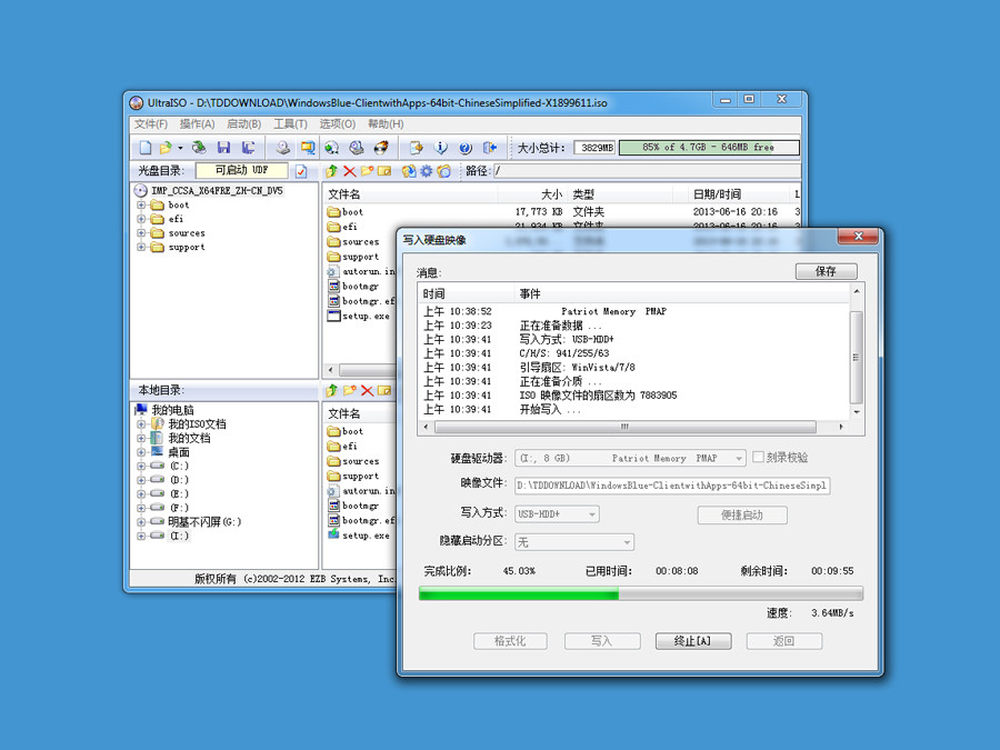Screen dimensions: 1000x750
Task: Click the Make CD/DVD image drive icon
Action: point(283,148)
